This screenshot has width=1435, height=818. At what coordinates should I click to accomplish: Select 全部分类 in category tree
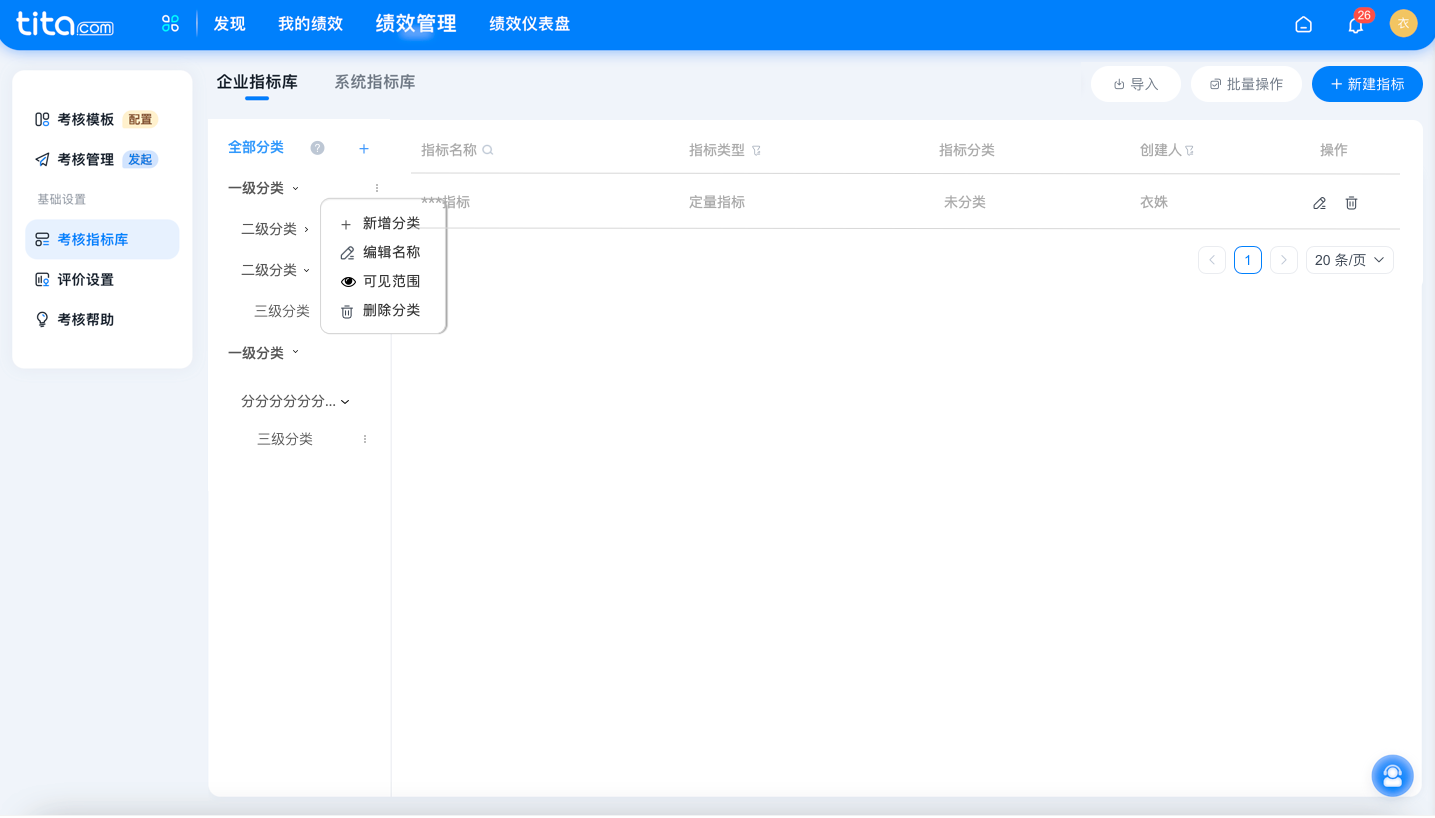point(256,147)
